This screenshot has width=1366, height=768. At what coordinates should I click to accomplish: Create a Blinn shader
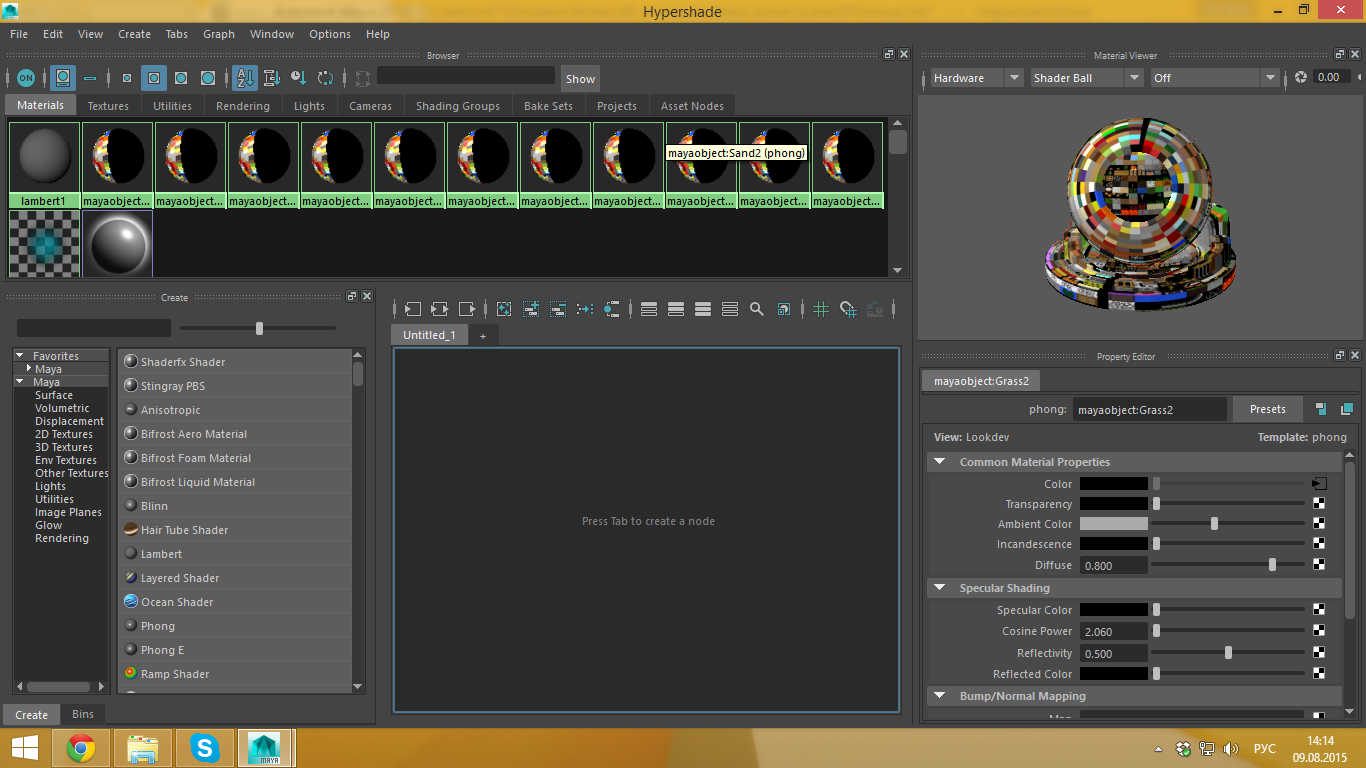[x=235, y=506]
